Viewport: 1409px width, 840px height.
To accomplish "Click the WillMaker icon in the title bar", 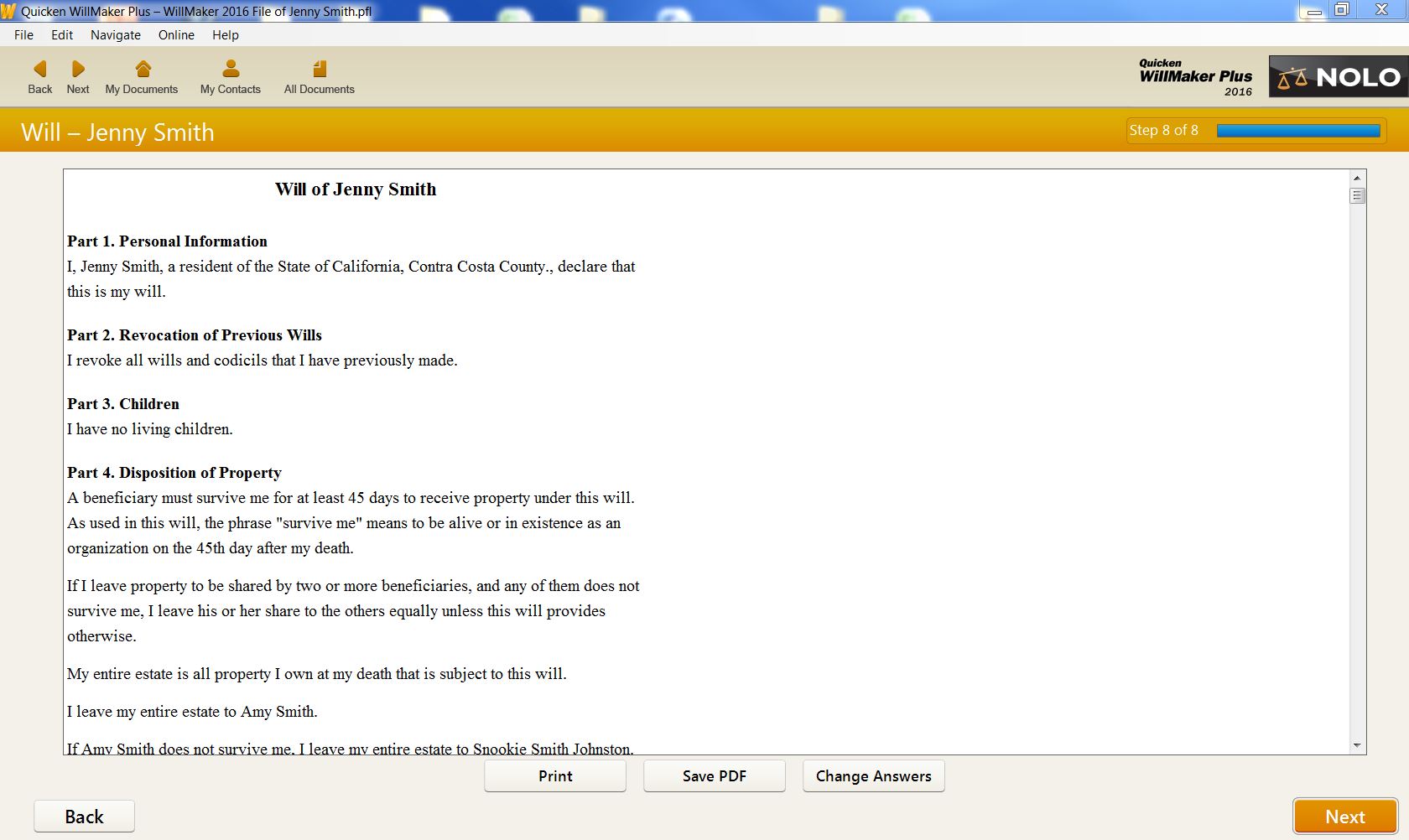I will [9, 12].
